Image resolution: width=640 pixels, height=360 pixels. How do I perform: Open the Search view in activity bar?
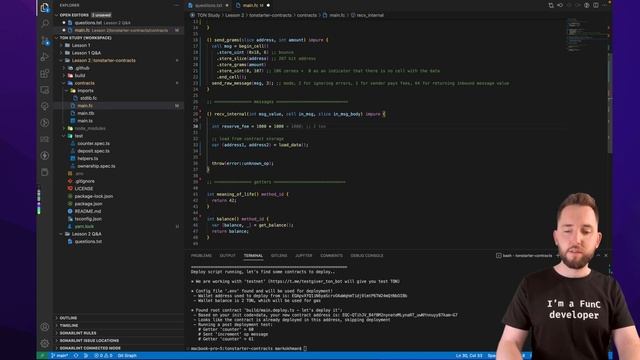[45, 23]
